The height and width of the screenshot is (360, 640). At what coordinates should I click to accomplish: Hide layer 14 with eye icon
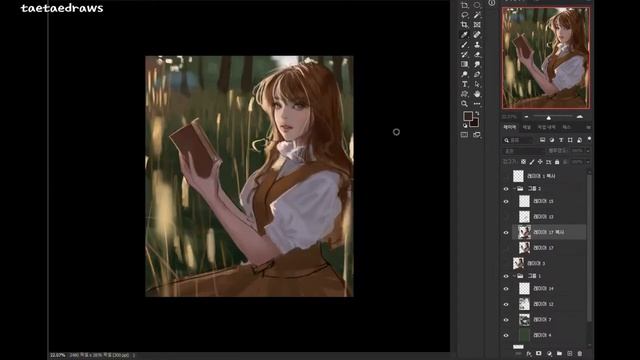pos(506,289)
